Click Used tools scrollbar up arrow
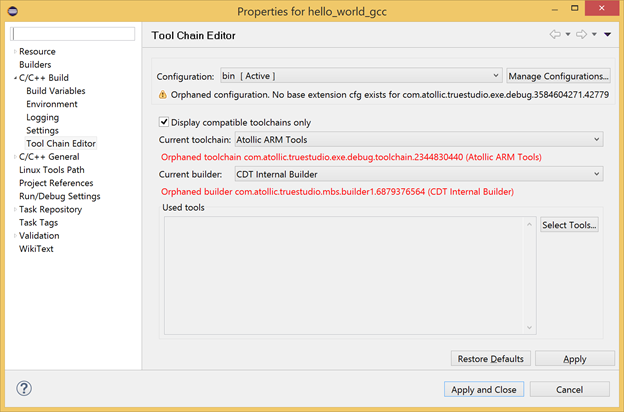The image size is (624, 412). click(x=529, y=225)
